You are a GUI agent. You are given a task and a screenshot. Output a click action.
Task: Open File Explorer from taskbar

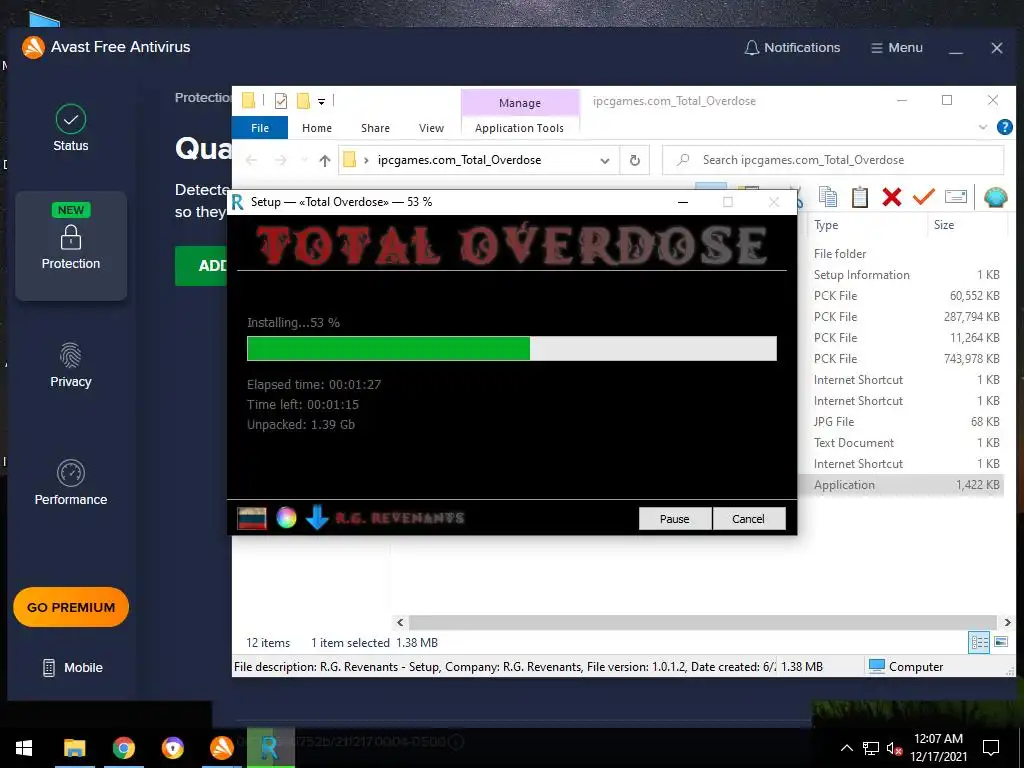pos(74,748)
